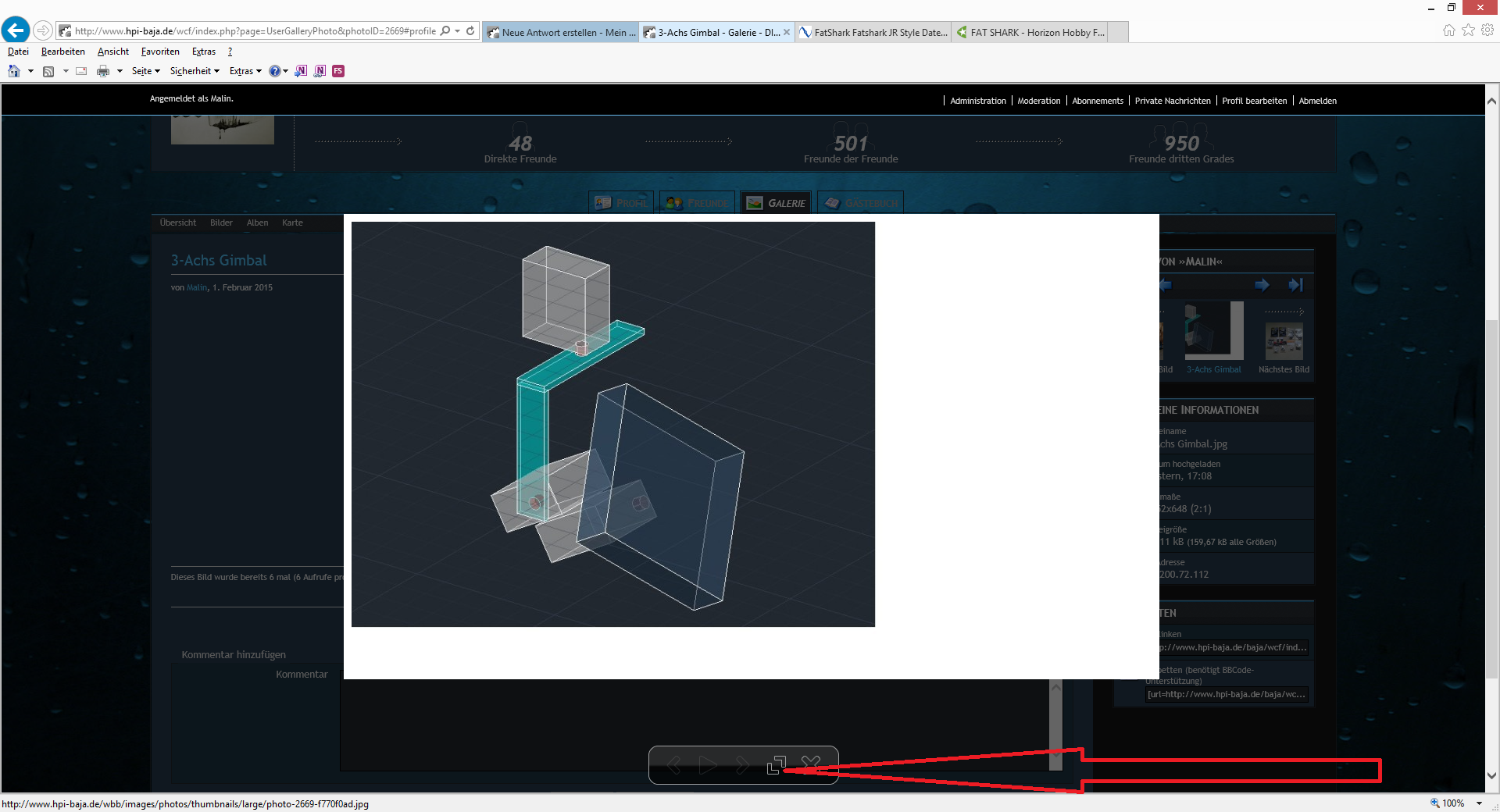
Task: Click the Home icon in command bar
Action: click(x=14, y=71)
